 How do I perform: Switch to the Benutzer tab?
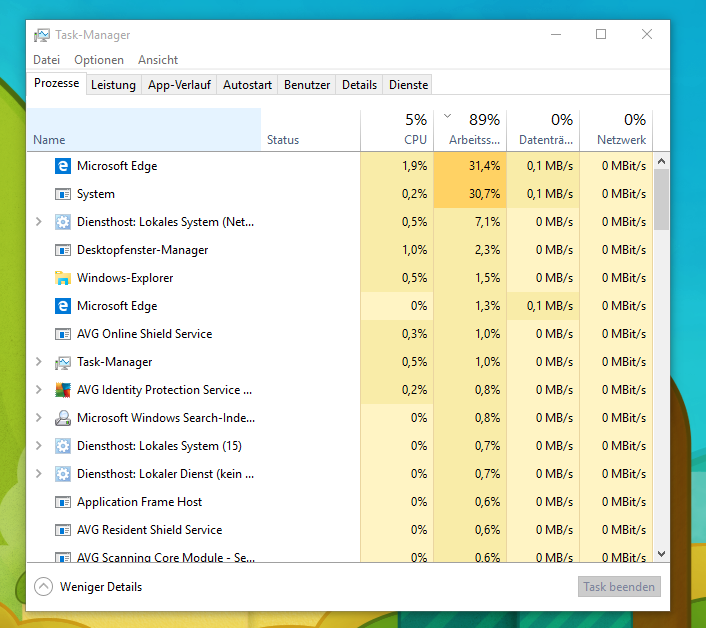[x=307, y=85]
